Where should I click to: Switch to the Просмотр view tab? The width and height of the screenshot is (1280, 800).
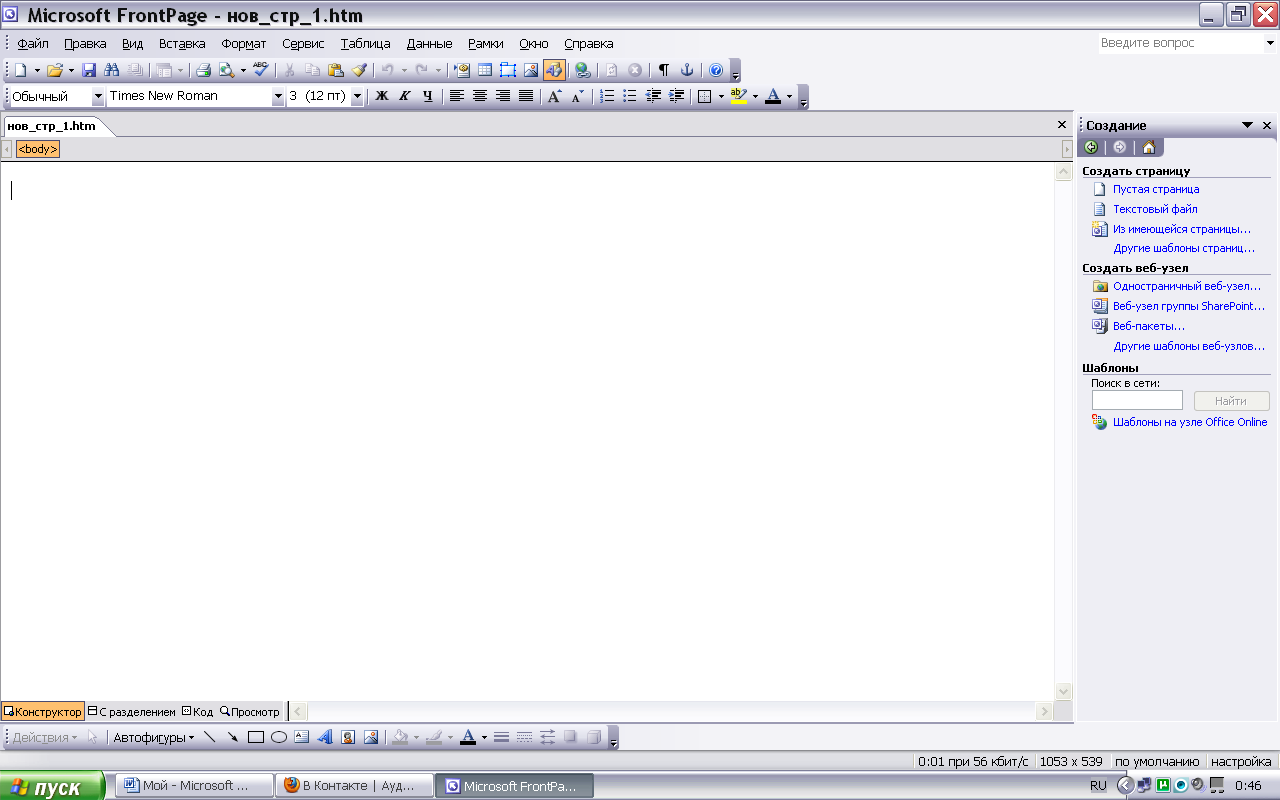(250, 711)
